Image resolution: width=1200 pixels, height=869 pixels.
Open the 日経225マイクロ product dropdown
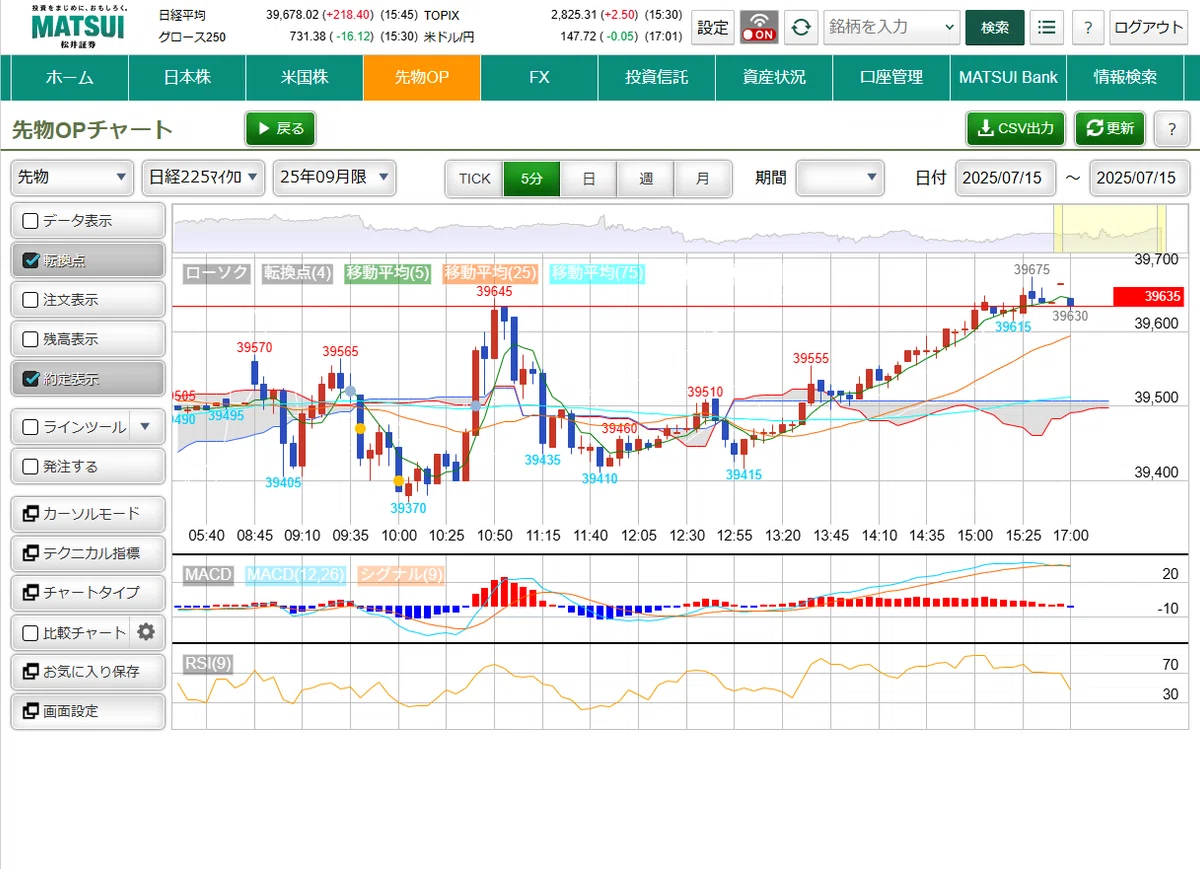[204, 177]
